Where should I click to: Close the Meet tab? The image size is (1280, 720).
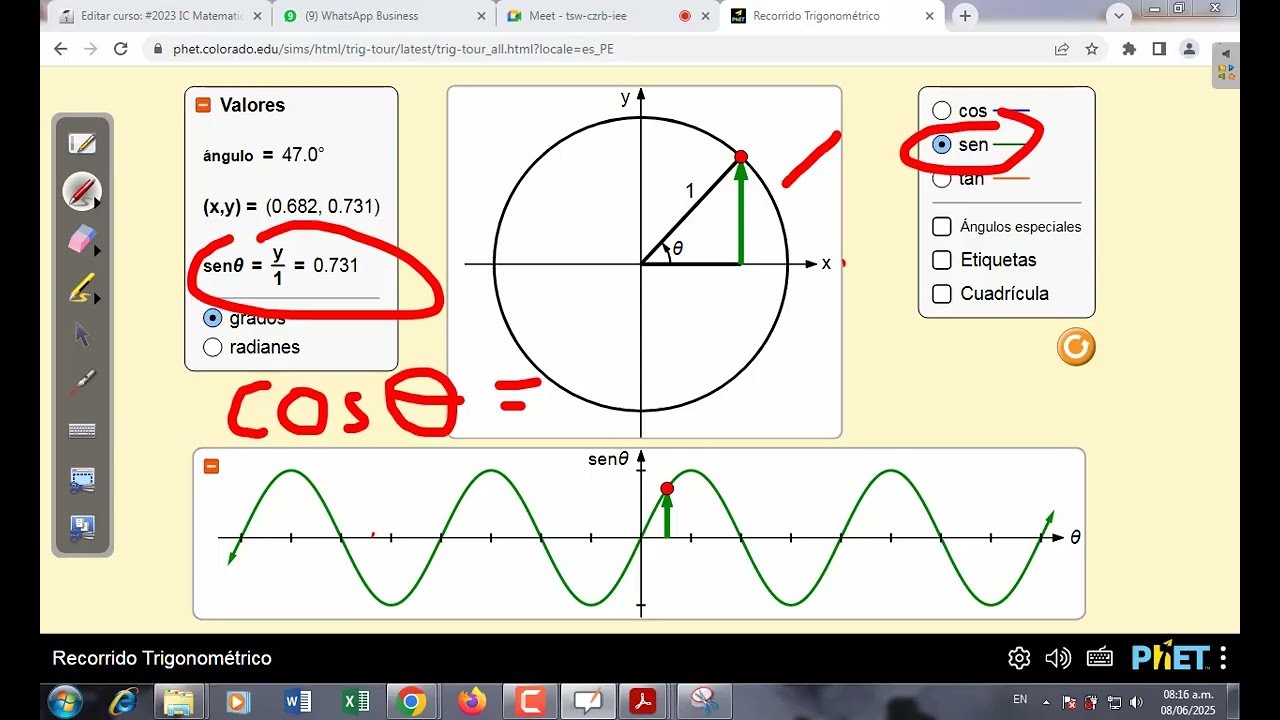click(x=705, y=16)
